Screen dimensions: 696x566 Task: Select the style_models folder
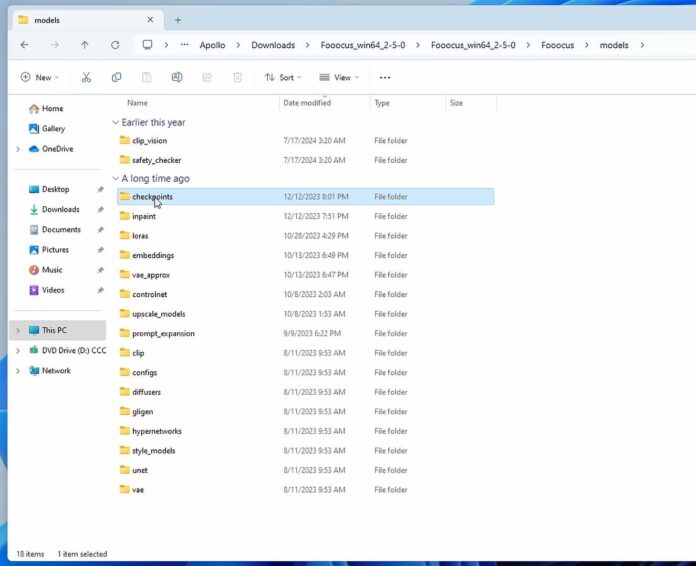point(305,451)
